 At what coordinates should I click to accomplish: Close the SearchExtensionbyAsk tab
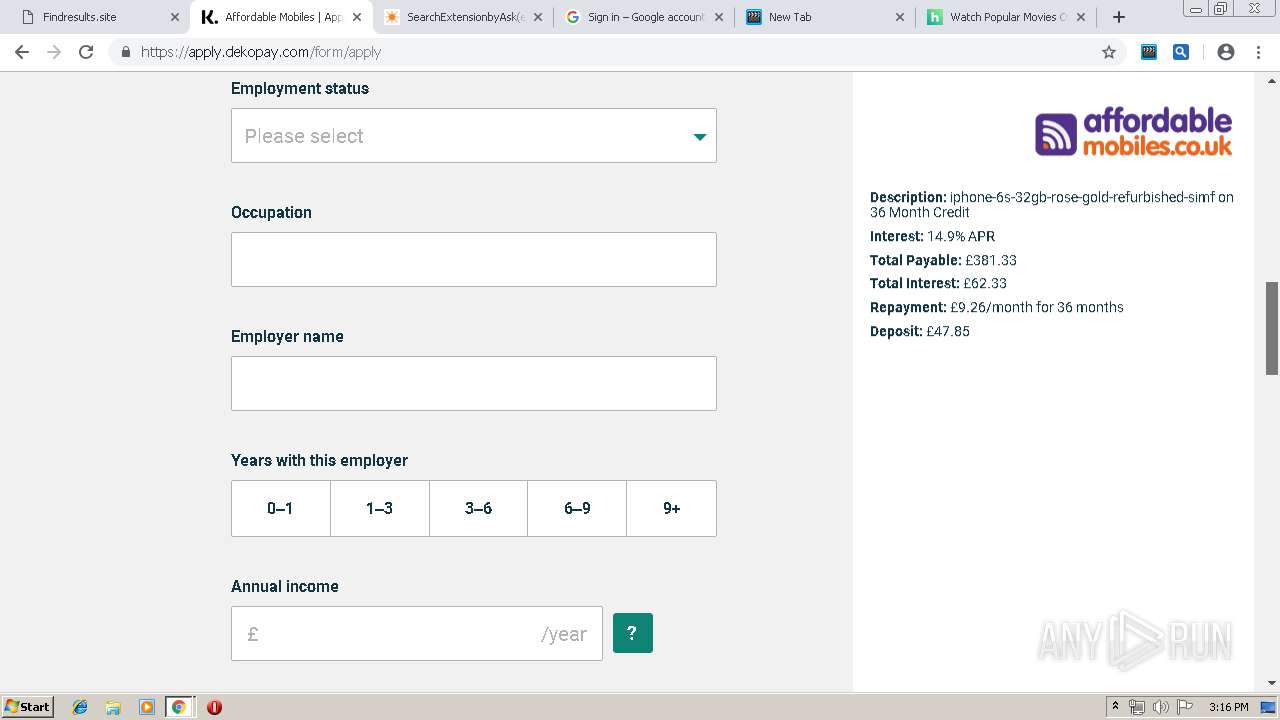(x=538, y=17)
